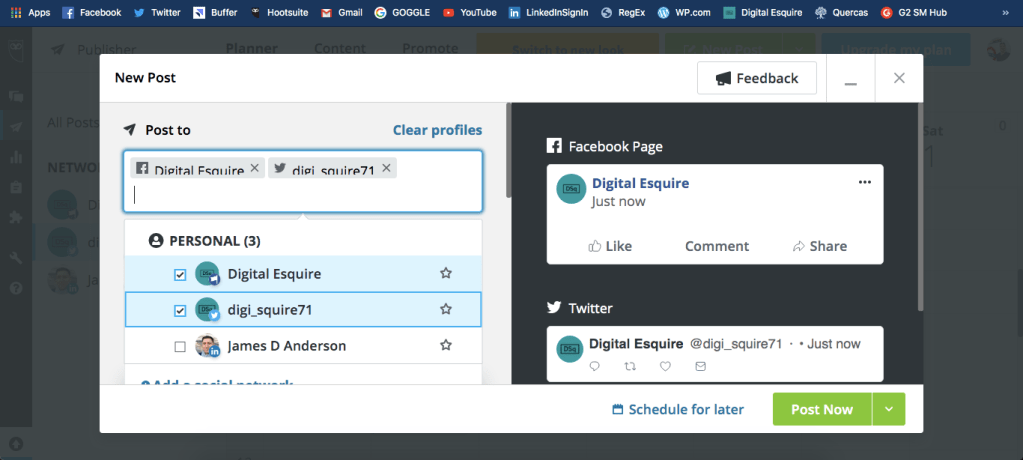This screenshot has height=460, width=1023.
Task: Click the heart icon in Twitter preview
Action: (x=665, y=367)
